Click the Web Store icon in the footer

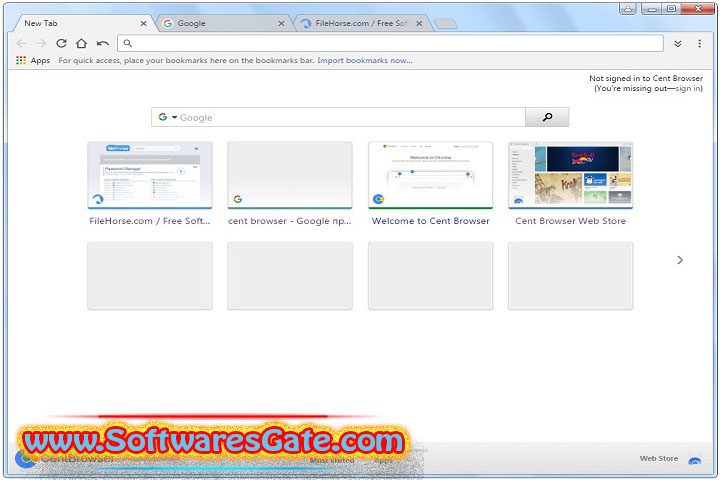pos(695,460)
